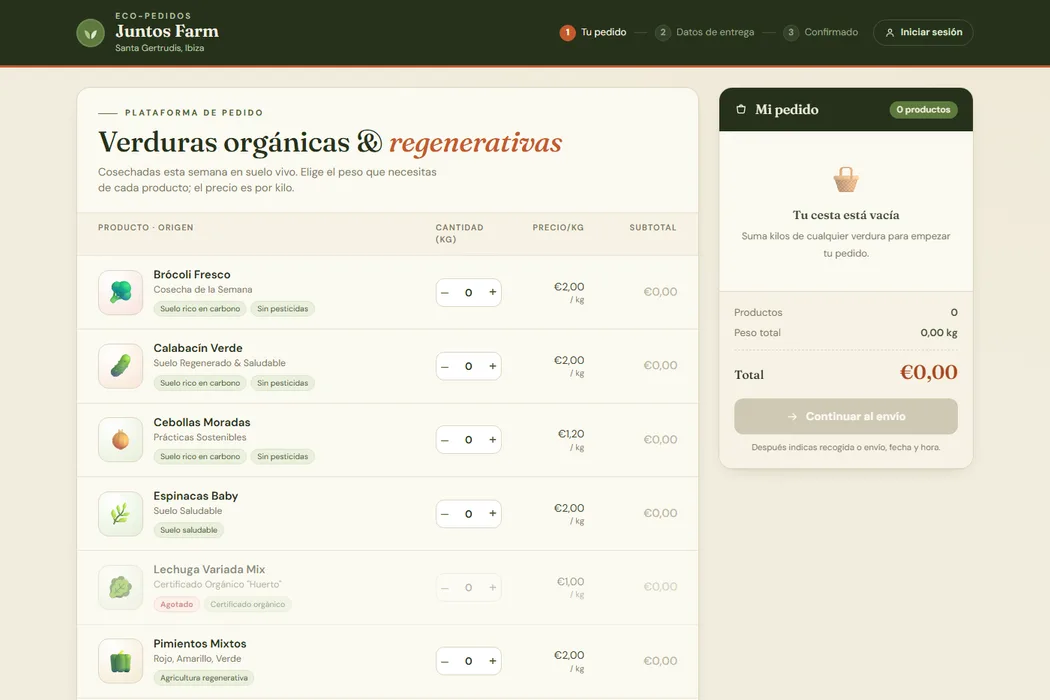Open the Iniciar sesión login button
The image size is (1050, 700).
click(x=923, y=32)
